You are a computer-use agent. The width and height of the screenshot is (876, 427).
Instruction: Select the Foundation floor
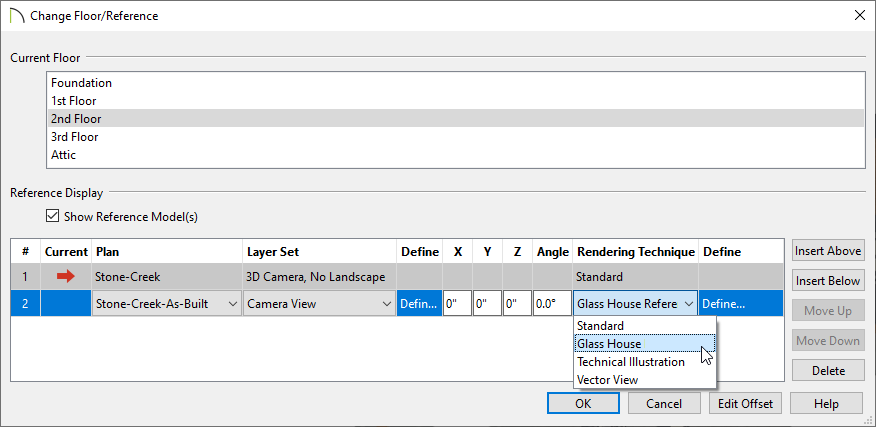tap(456, 83)
